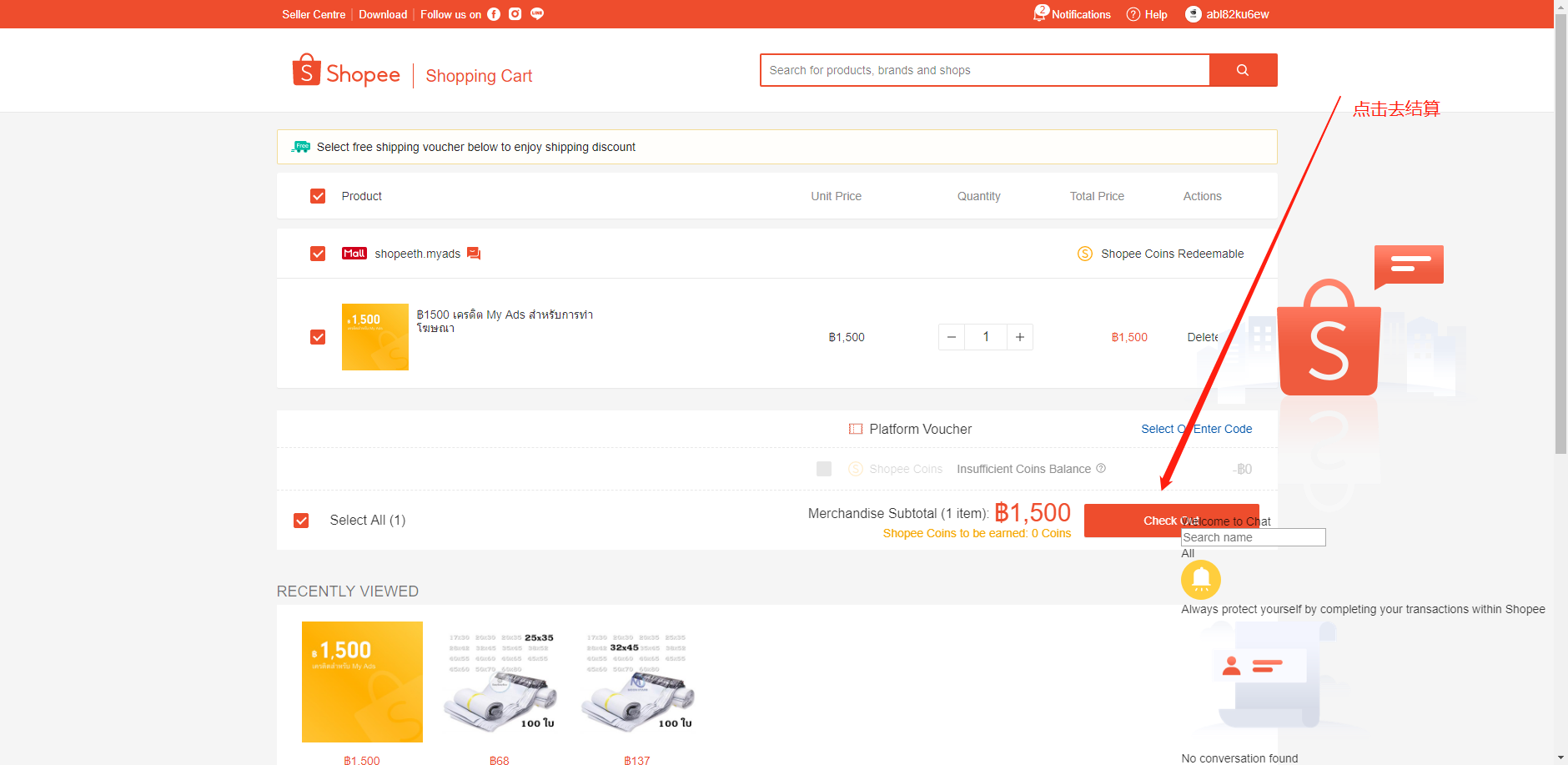1568x765 pixels.
Task: Click the yellow chat notification bell icon
Action: (1201, 579)
